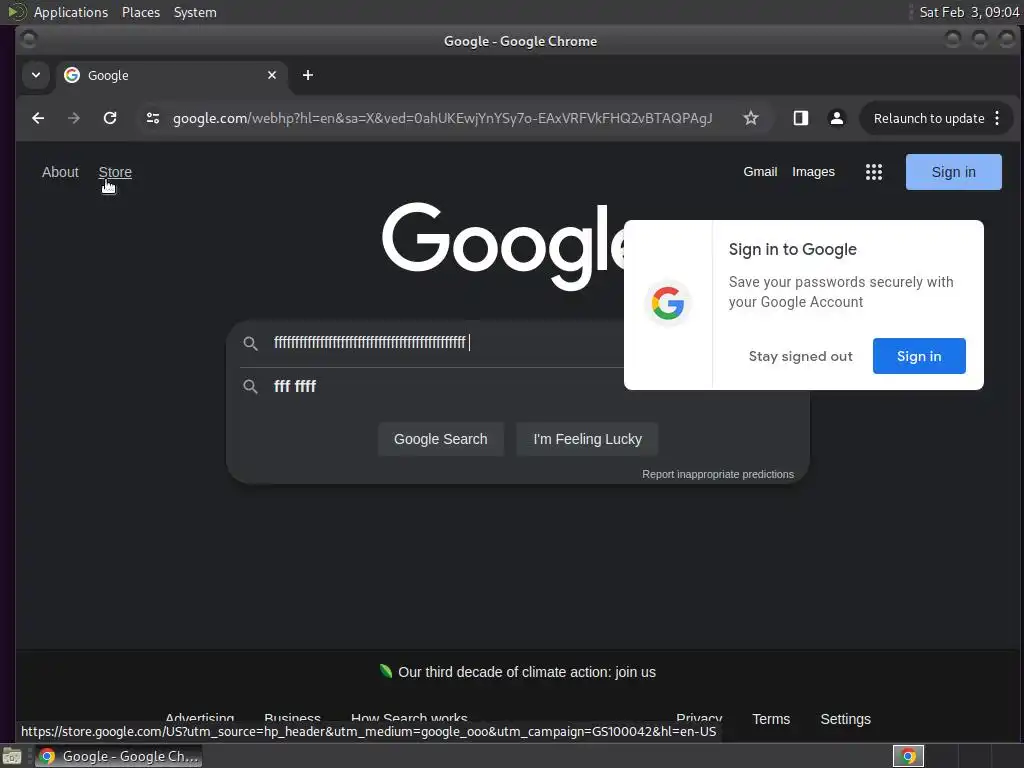Choose Stay signed out
The height and width of the screenshot is (768, 1024).
tap(801, 356)
